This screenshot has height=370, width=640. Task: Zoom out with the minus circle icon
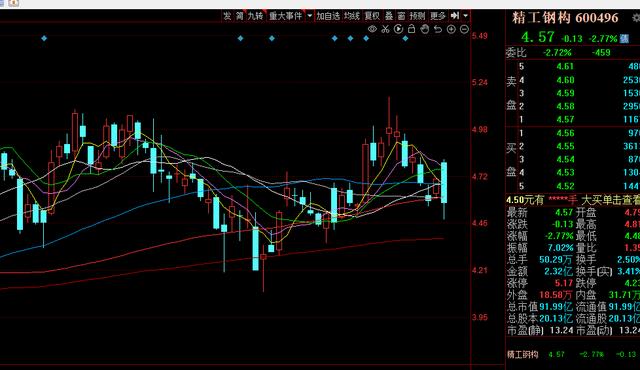coord(464,29)
